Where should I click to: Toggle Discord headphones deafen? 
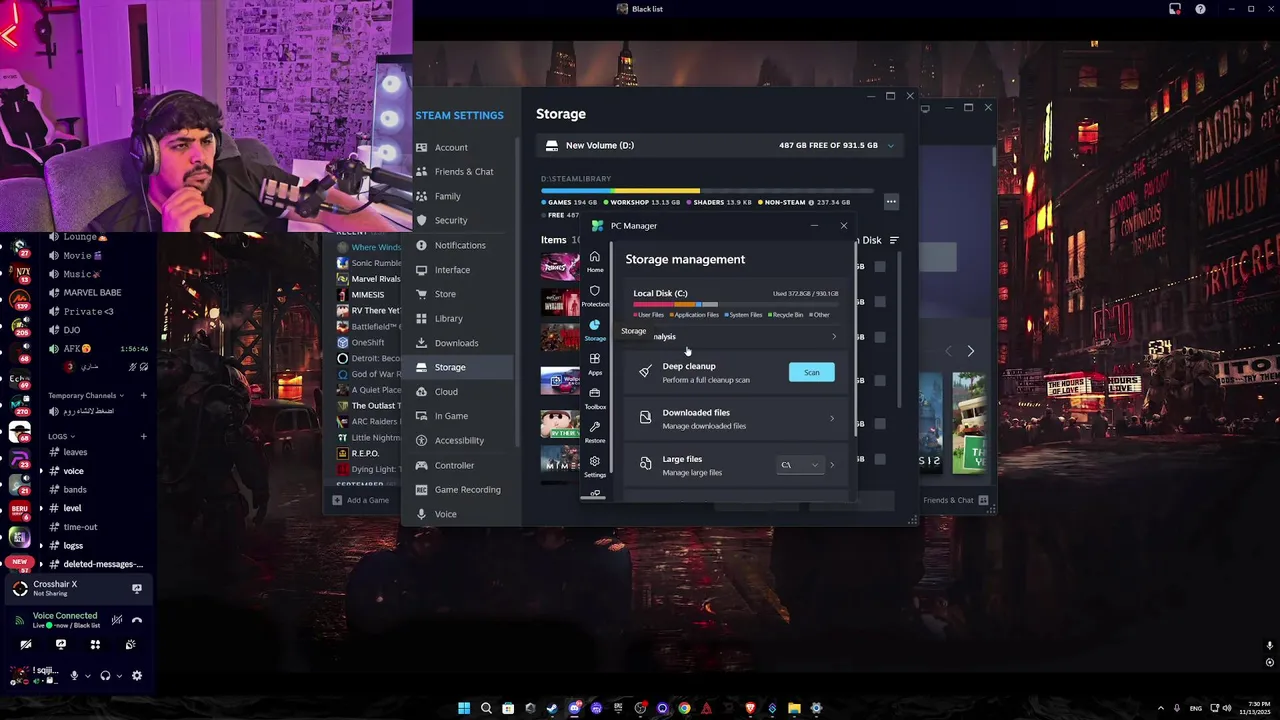[105, 676]
